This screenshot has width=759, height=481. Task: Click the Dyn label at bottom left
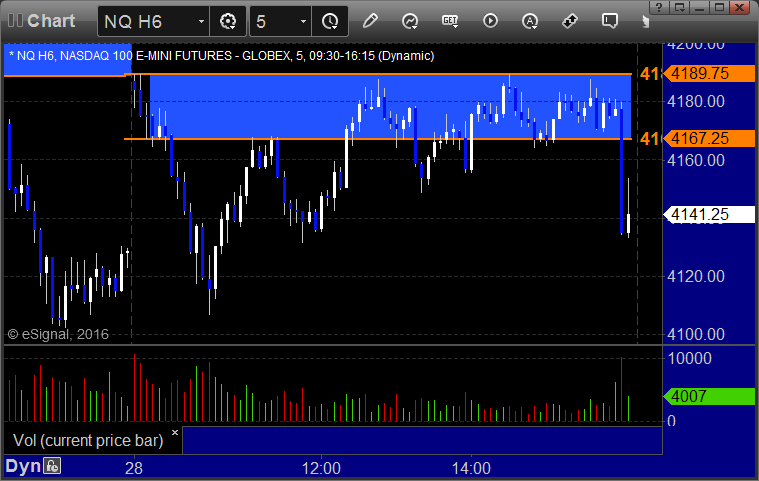(23, 466)
